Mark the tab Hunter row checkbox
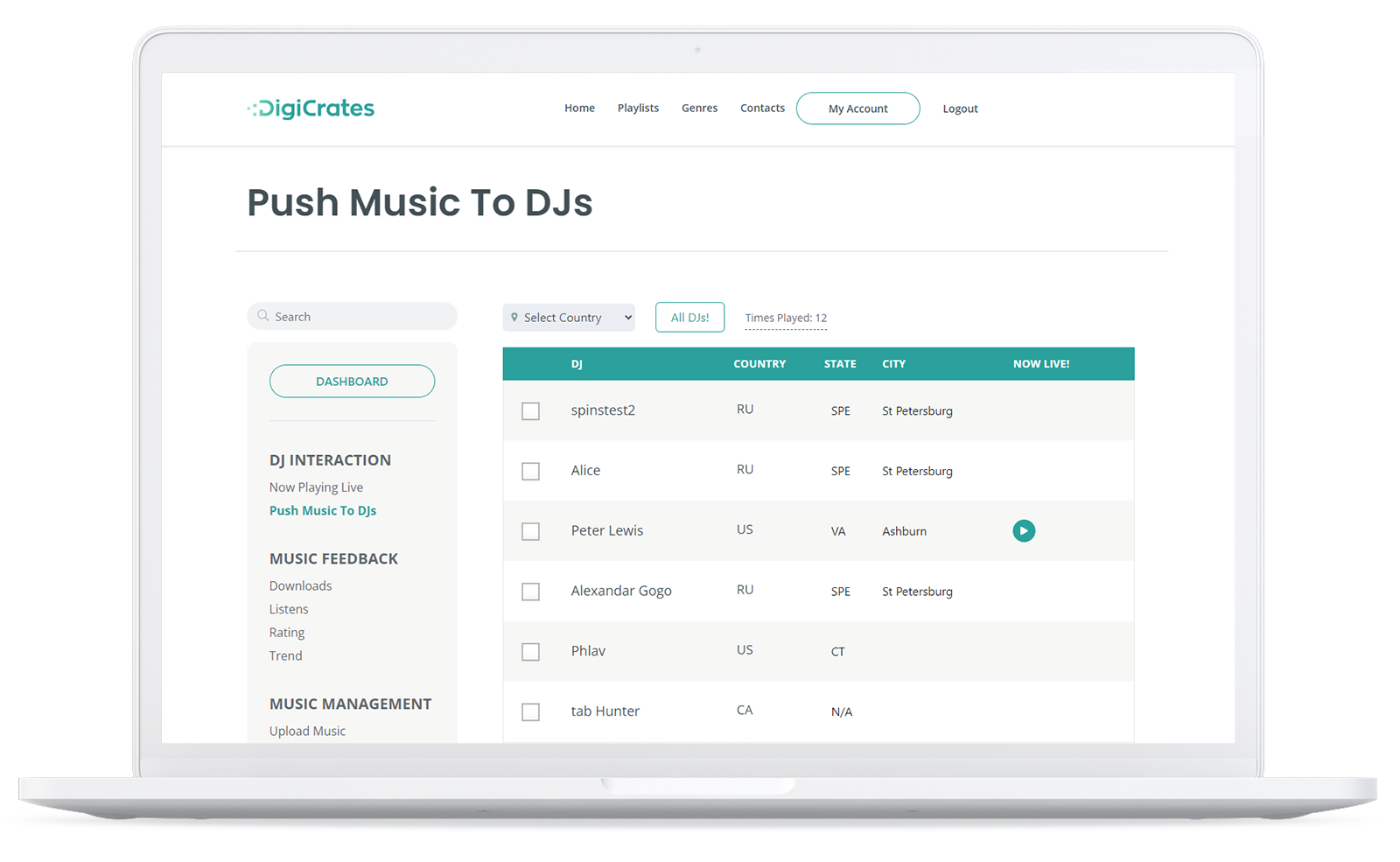Viewport: 1400px width, 862px height. click(530, 712)
